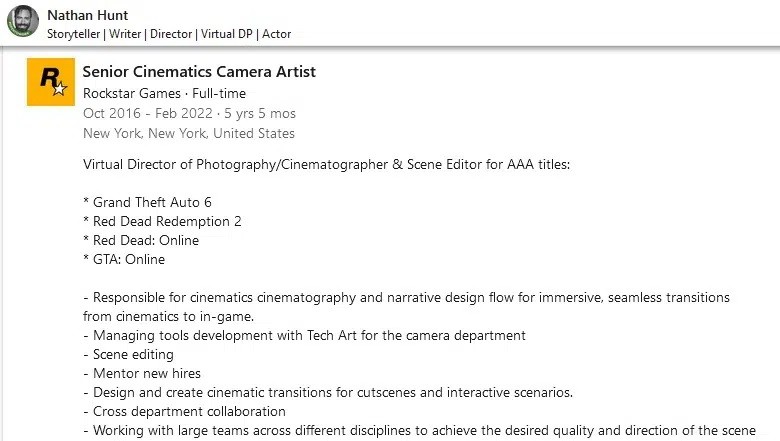The height and width of the screenshot is (441, 780).
Task: Click the Red Dead Redemption 2 entry
Action: coord(162,221)
